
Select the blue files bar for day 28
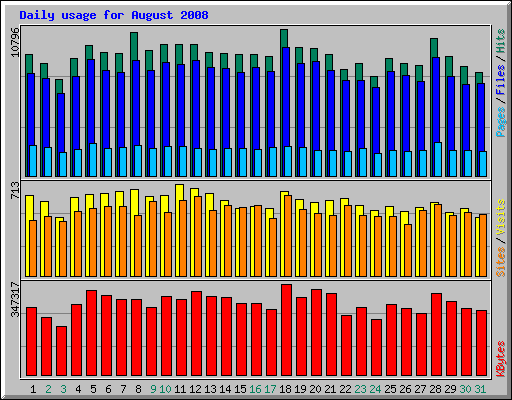coord(436,100)
